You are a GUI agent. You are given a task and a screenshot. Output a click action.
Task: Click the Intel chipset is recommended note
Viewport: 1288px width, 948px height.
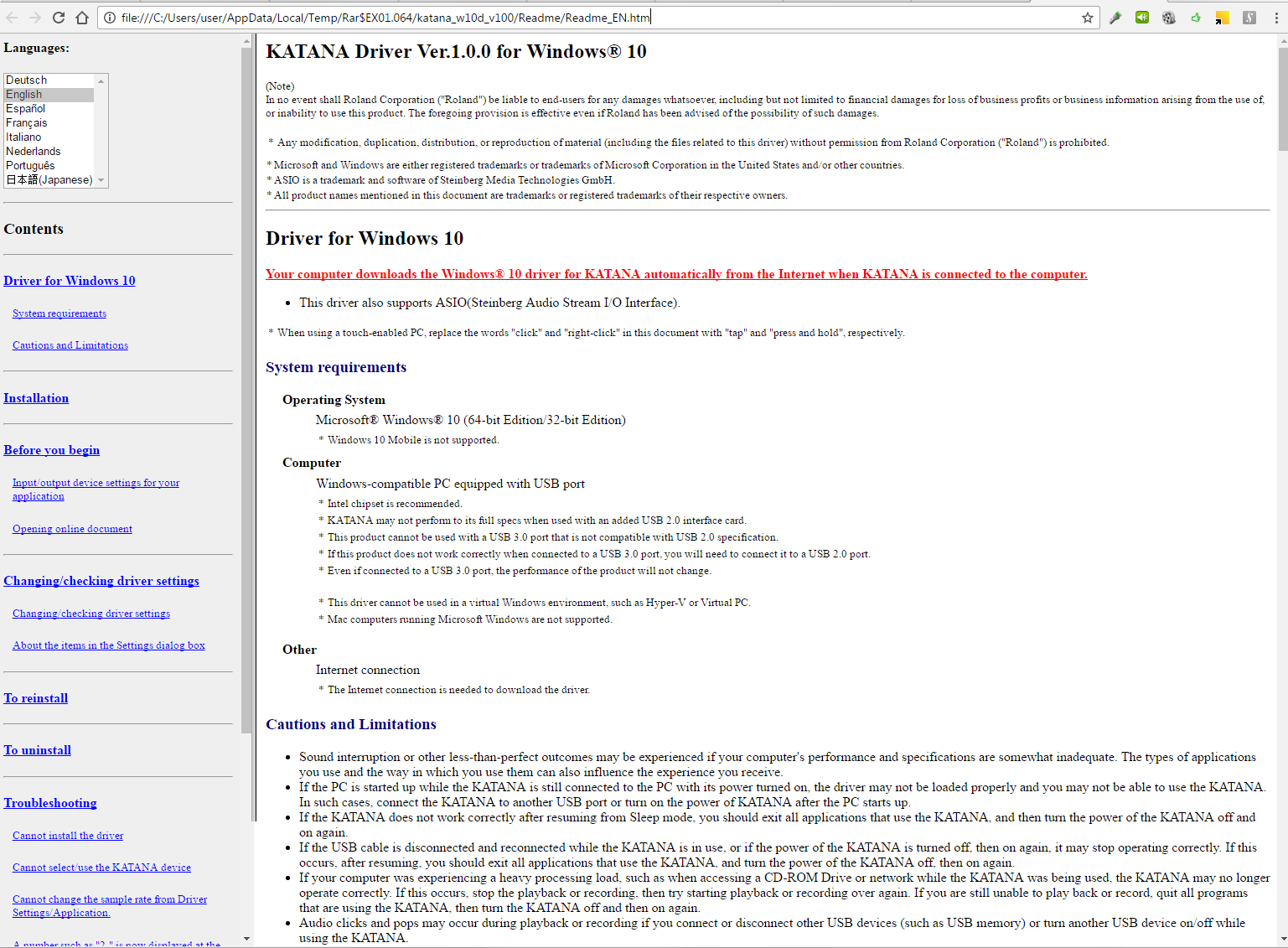[395, 504]
